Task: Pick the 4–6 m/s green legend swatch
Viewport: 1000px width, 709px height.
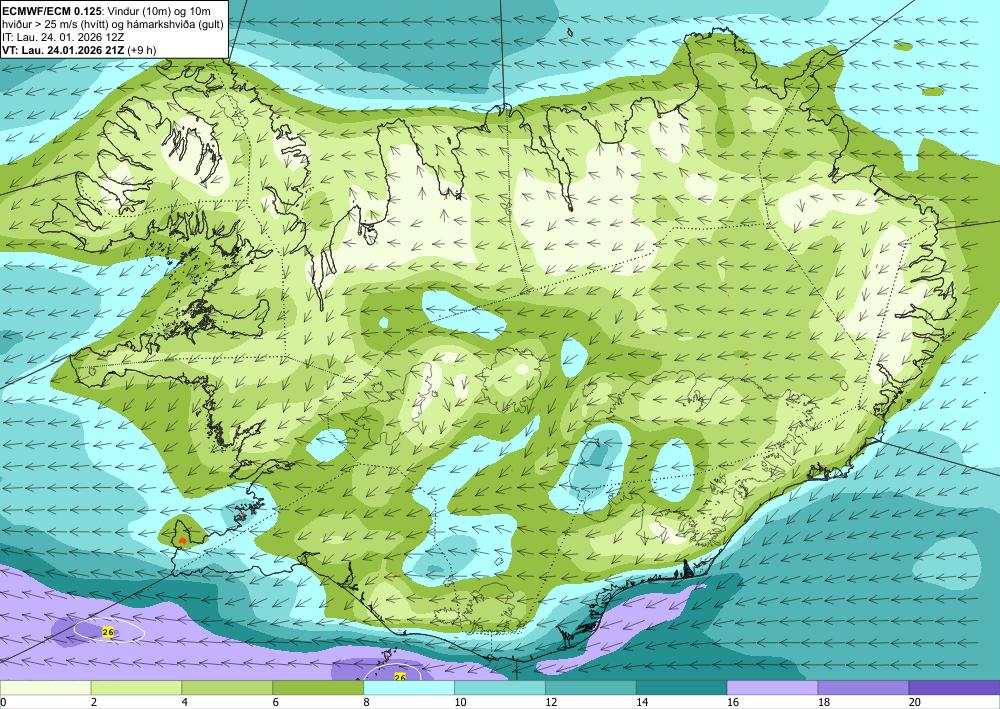Action: [x=227, y=688]
